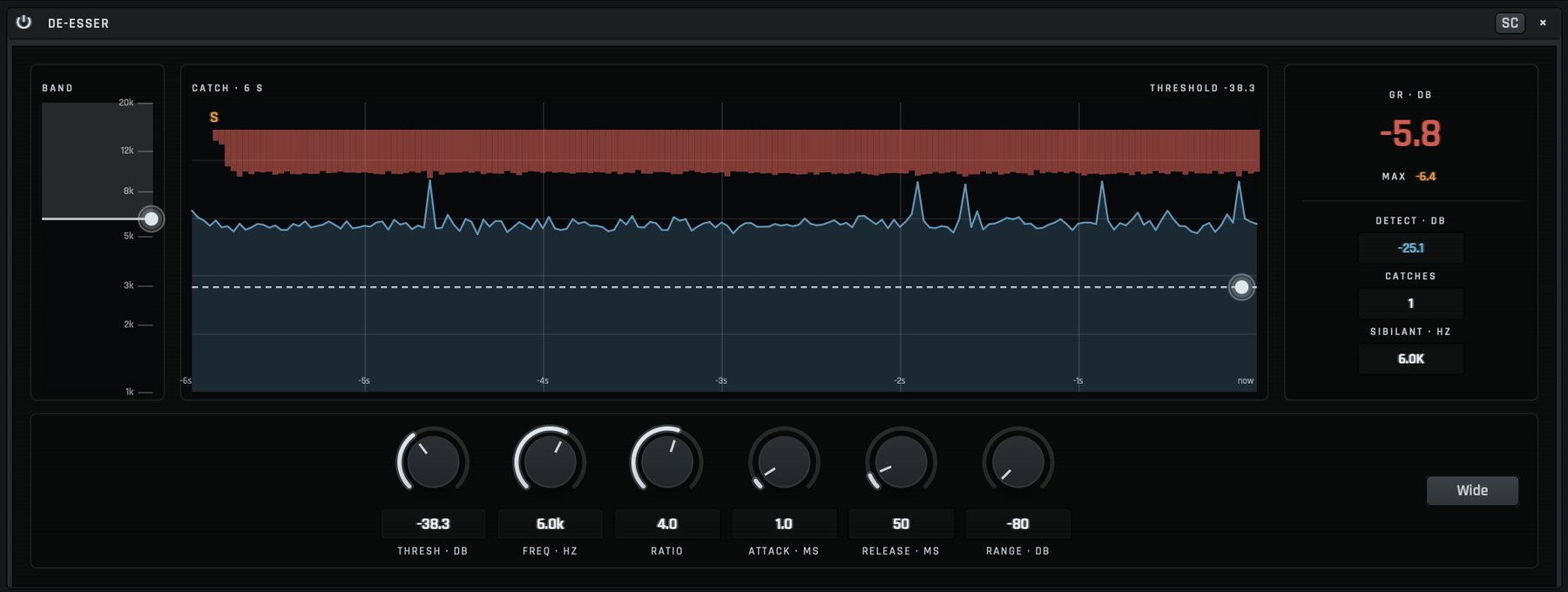
Task: Click the -5.8 gain reduction readout
Action: click(1410, 134)
